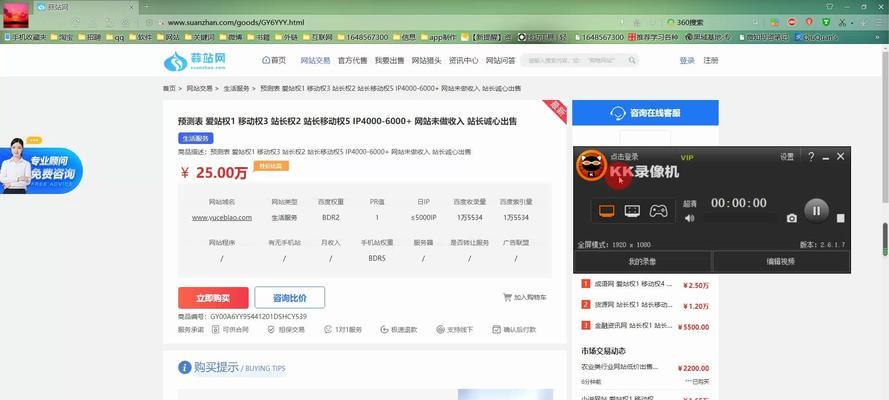Open 网站猎头 navigation item
This screenshot has height=400, width=889.
(426, 61)
